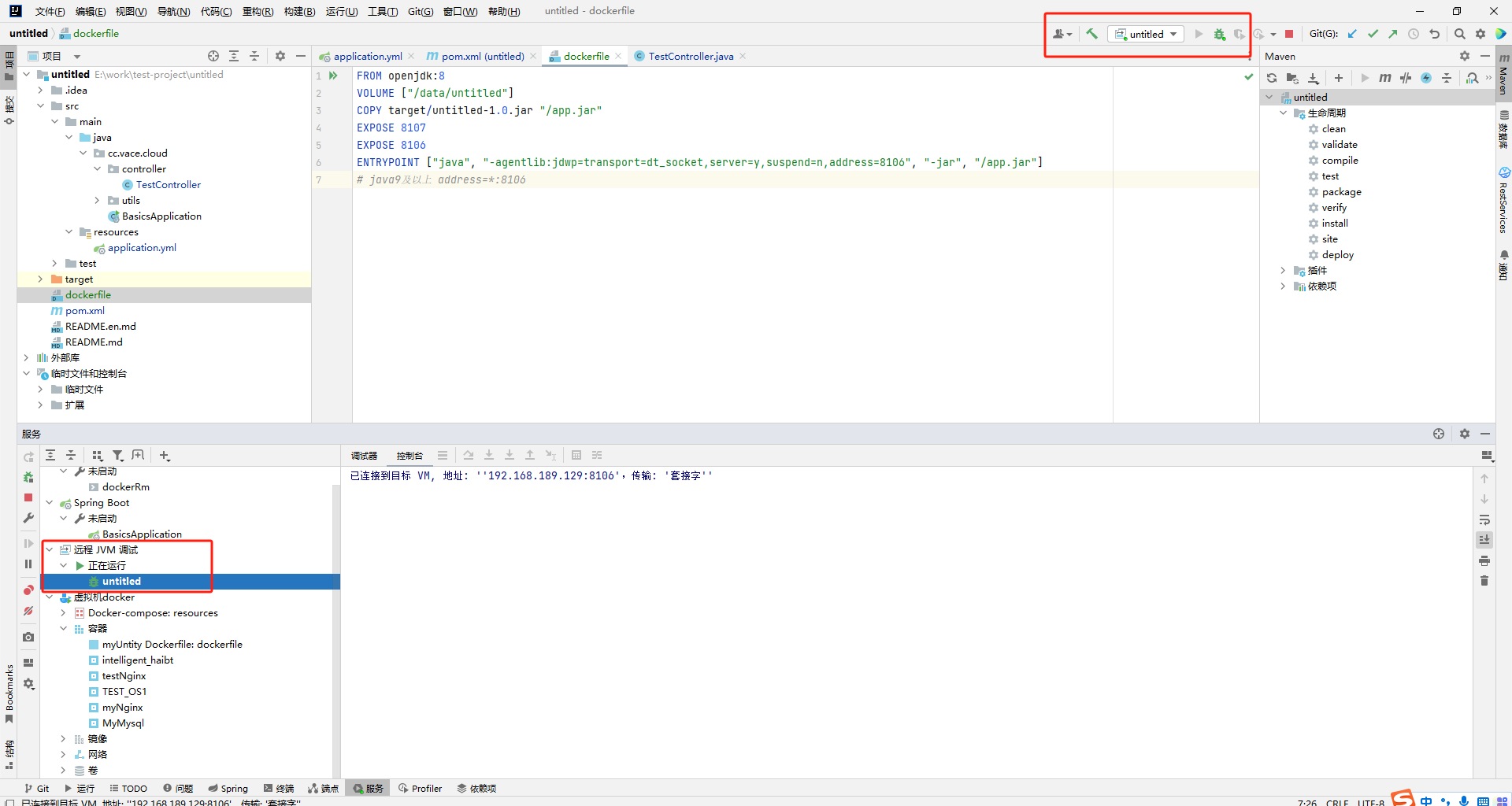The width and height of the screenshot is (1512, 806).
Task: Select BasicsApplication under Spring Boot services
Action: pos(142,534)
